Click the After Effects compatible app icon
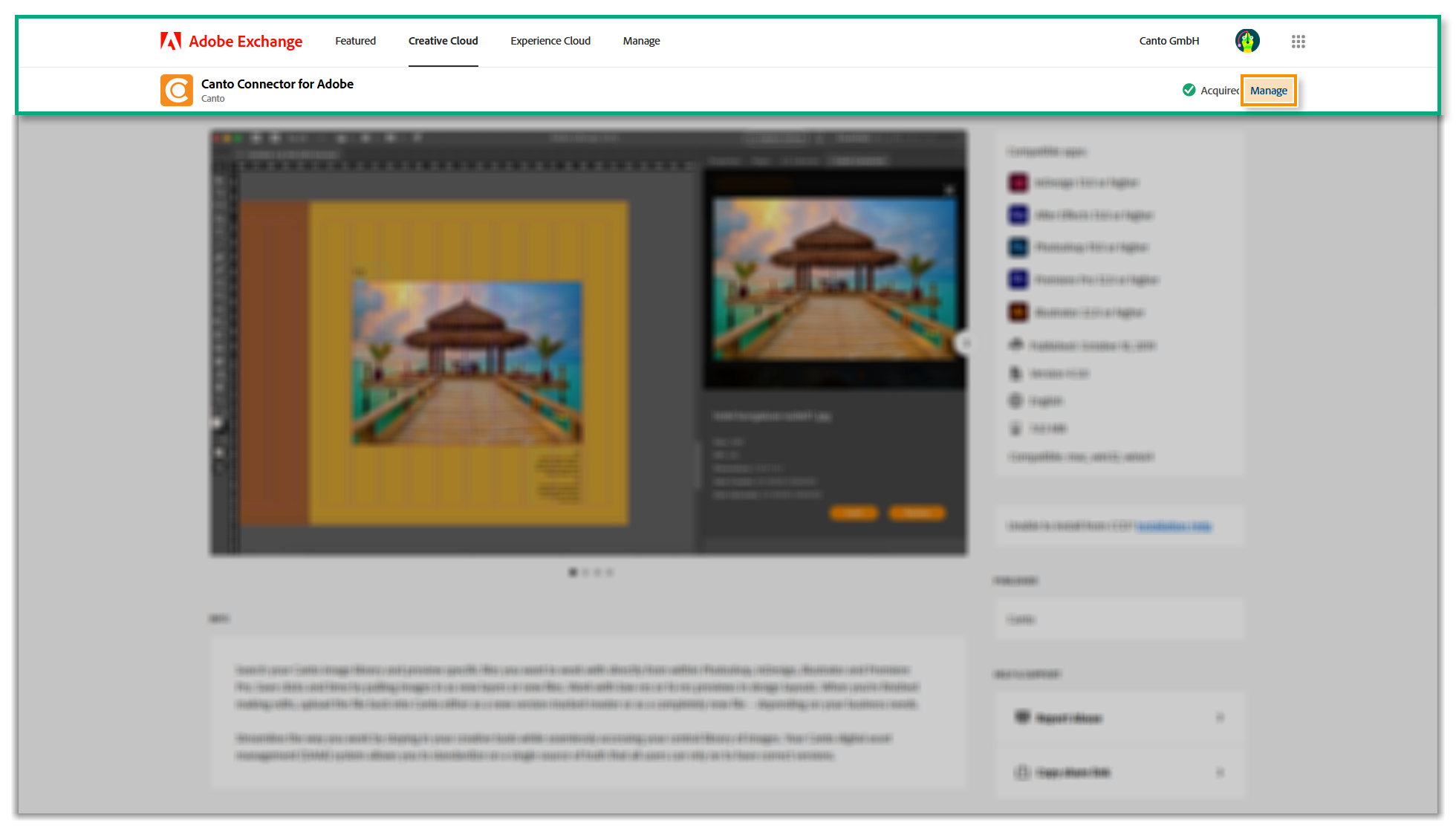The image size is (1456, 832). (1018, 215)
